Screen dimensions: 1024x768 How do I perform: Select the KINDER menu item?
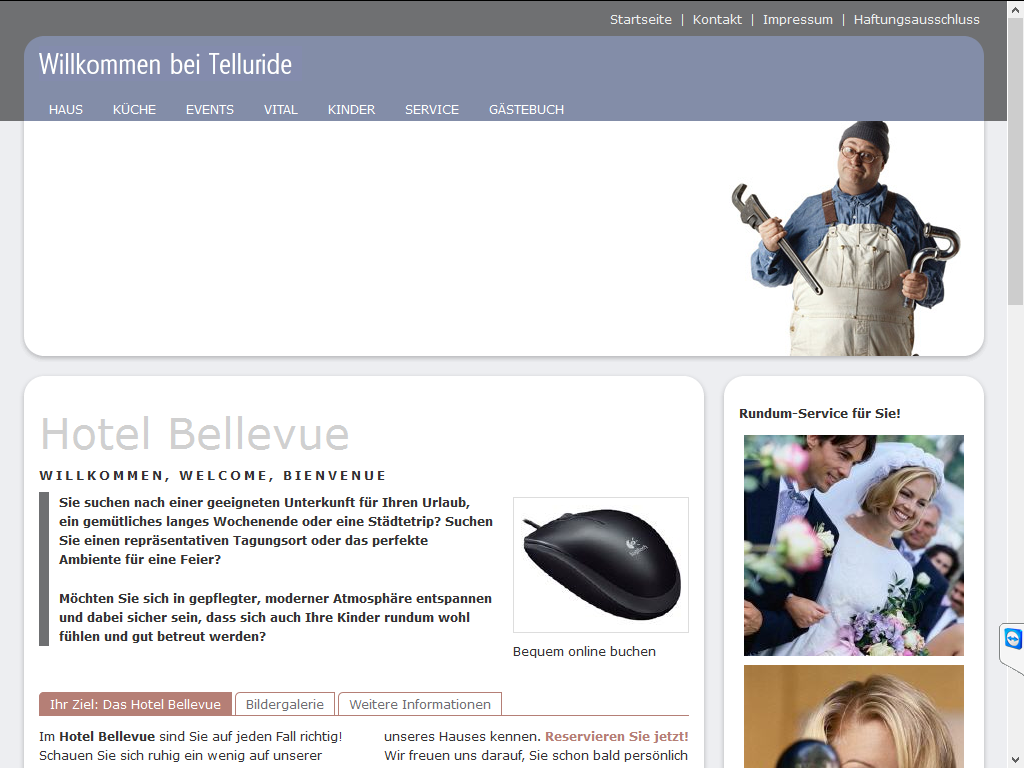[x=351, y=110]
